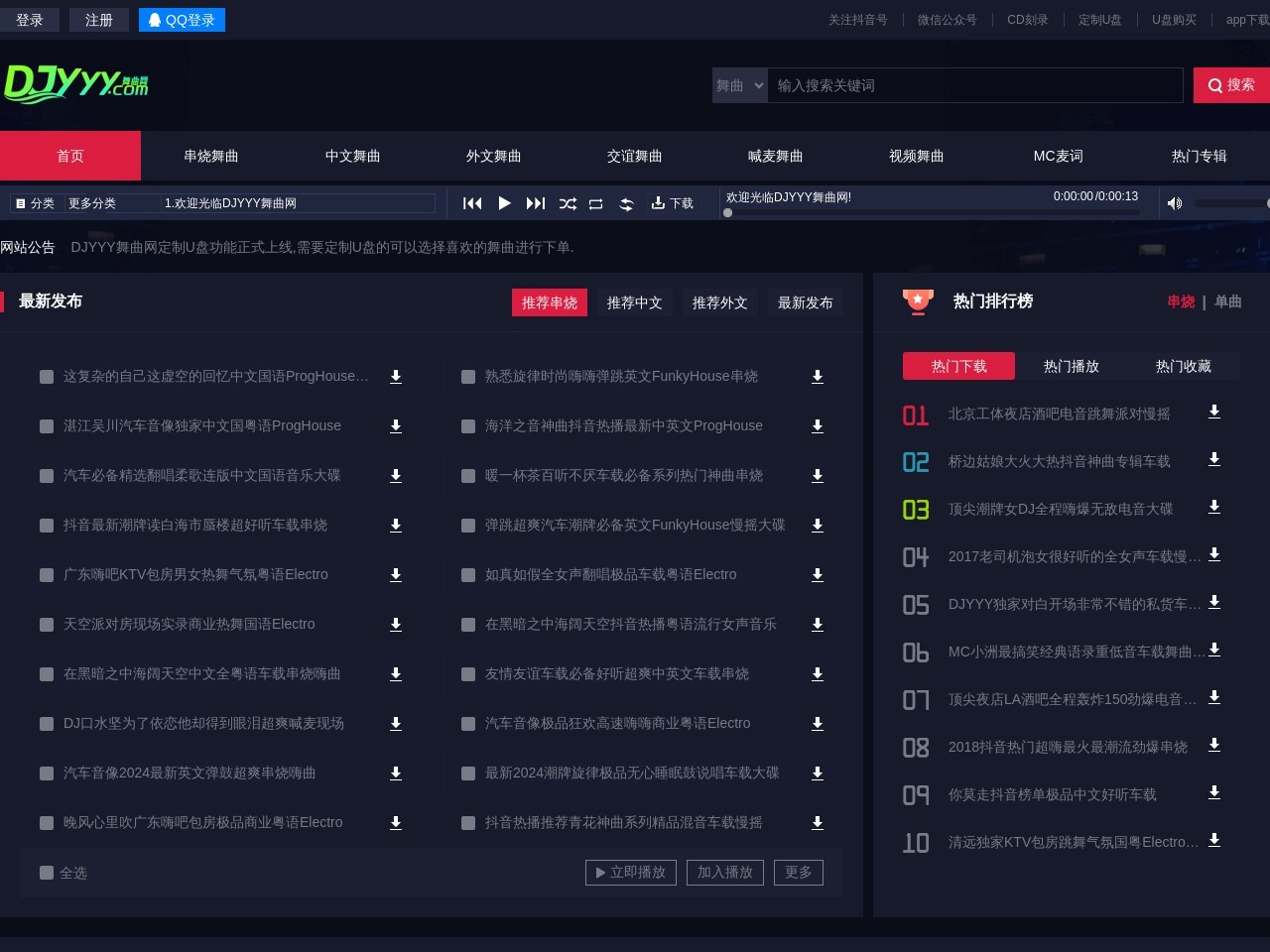This screenshot has width=1270, height=952.
Task: Select the sequential play mode icon
Action: (626, 203)
